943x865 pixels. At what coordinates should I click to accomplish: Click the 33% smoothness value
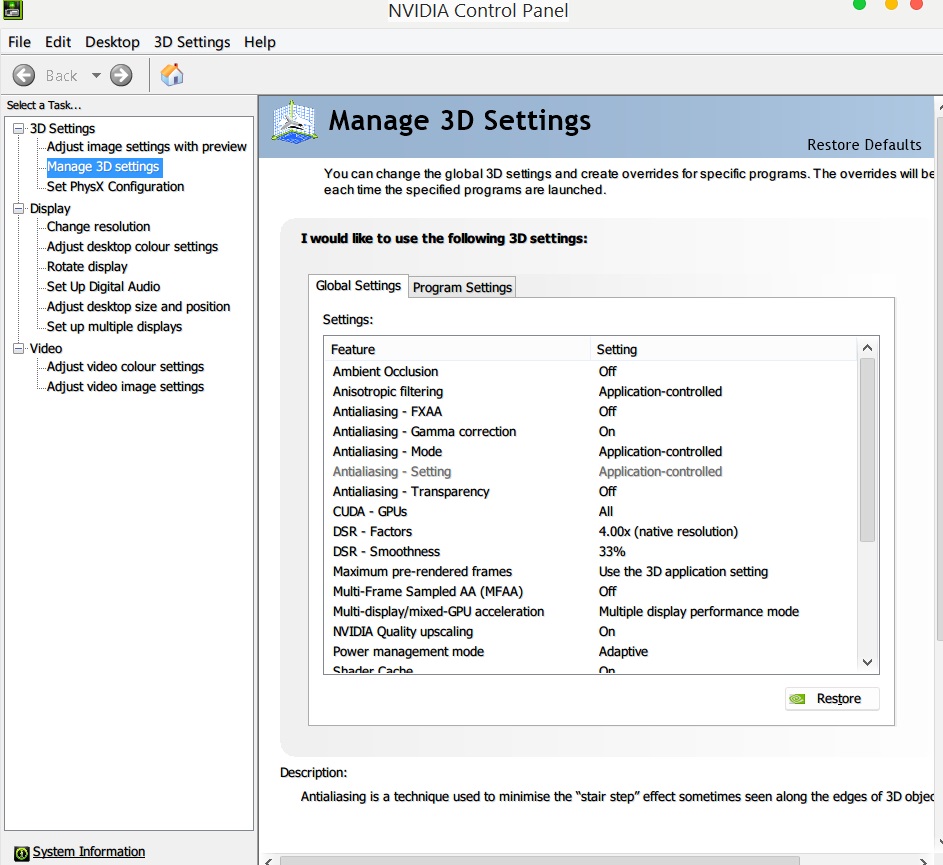tap(612, 552)
